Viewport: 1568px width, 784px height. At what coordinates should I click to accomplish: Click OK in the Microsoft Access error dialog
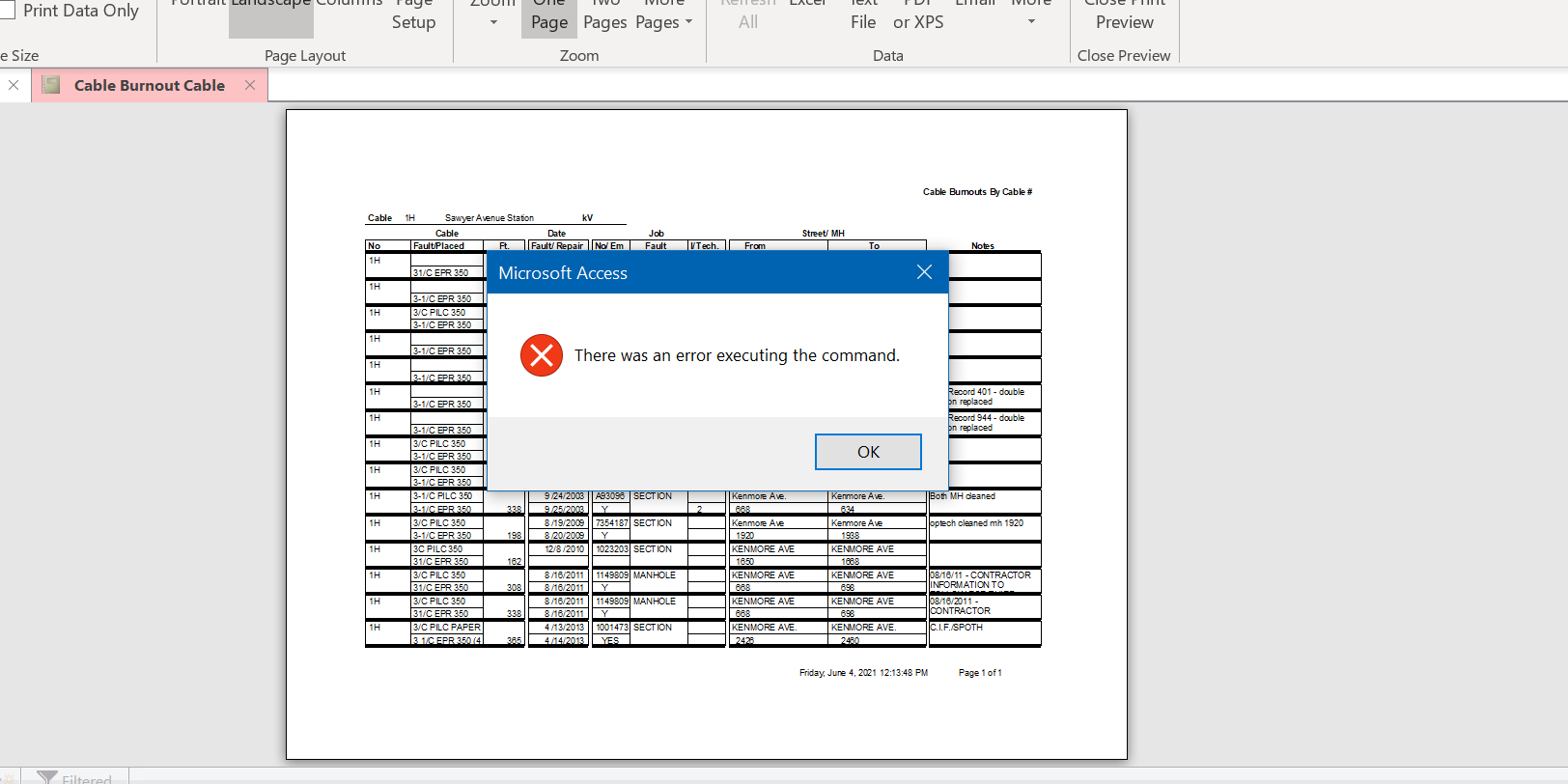coord(868,452)
